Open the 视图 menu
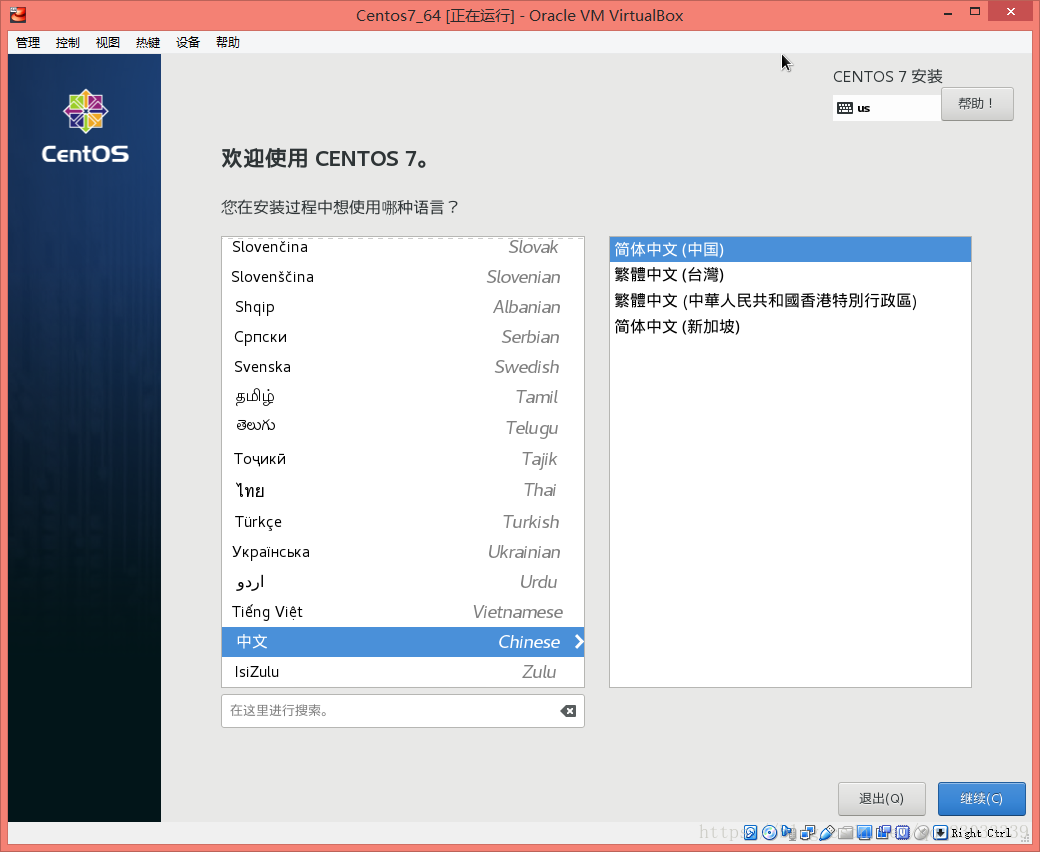1040x852 pixels. 107,42
